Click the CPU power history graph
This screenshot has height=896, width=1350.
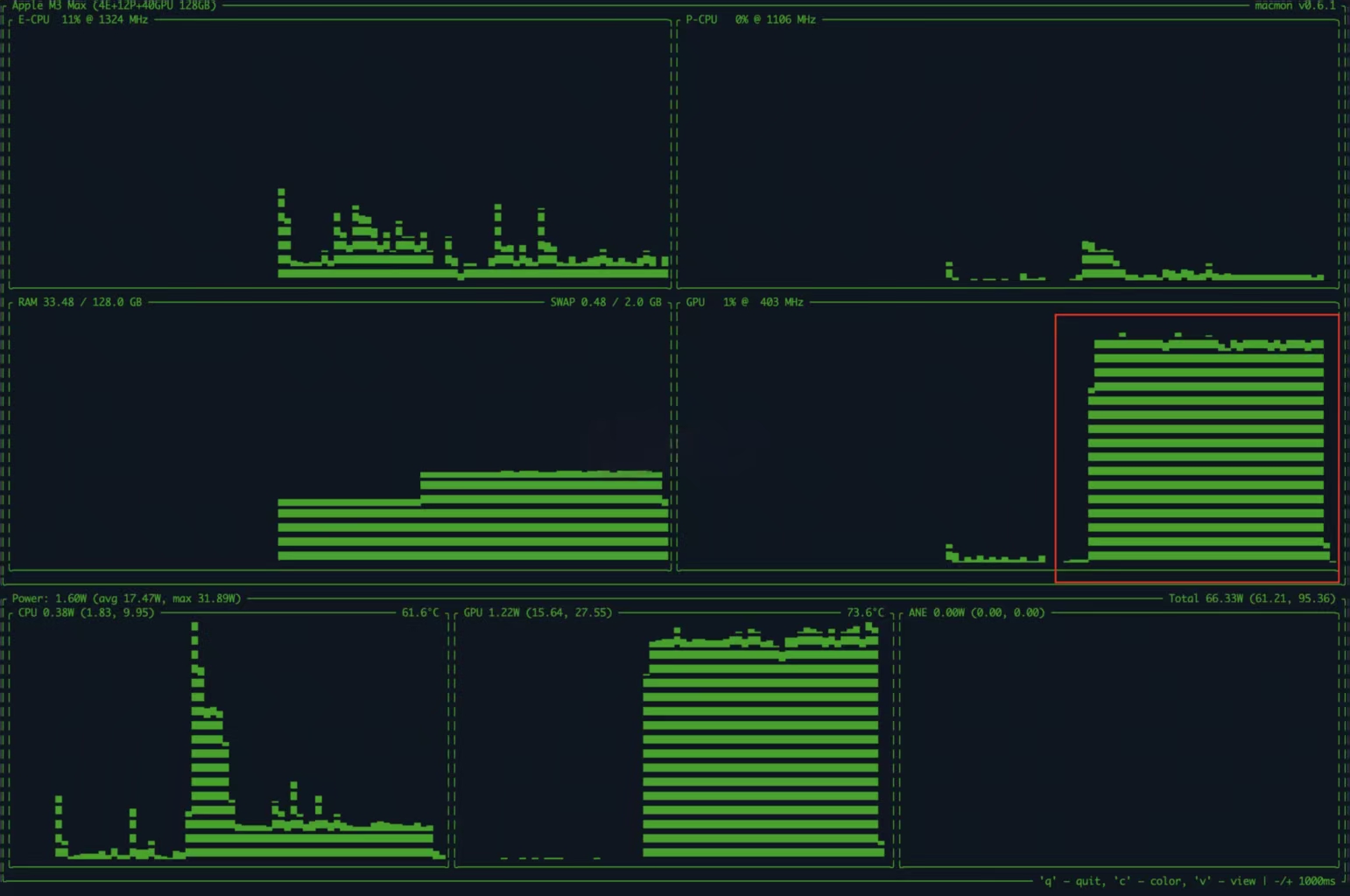click(250, 740)
